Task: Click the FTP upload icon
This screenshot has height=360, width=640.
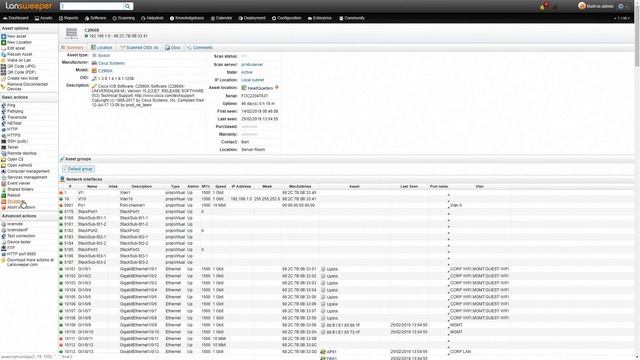Action: (x=3, y=248)
